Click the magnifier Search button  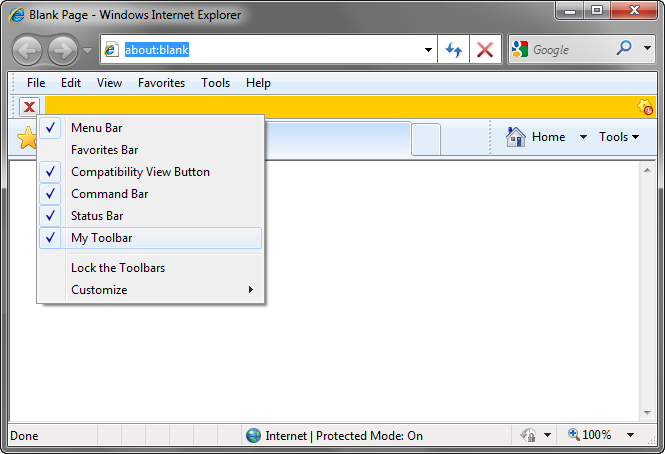(x=624, y=48)
